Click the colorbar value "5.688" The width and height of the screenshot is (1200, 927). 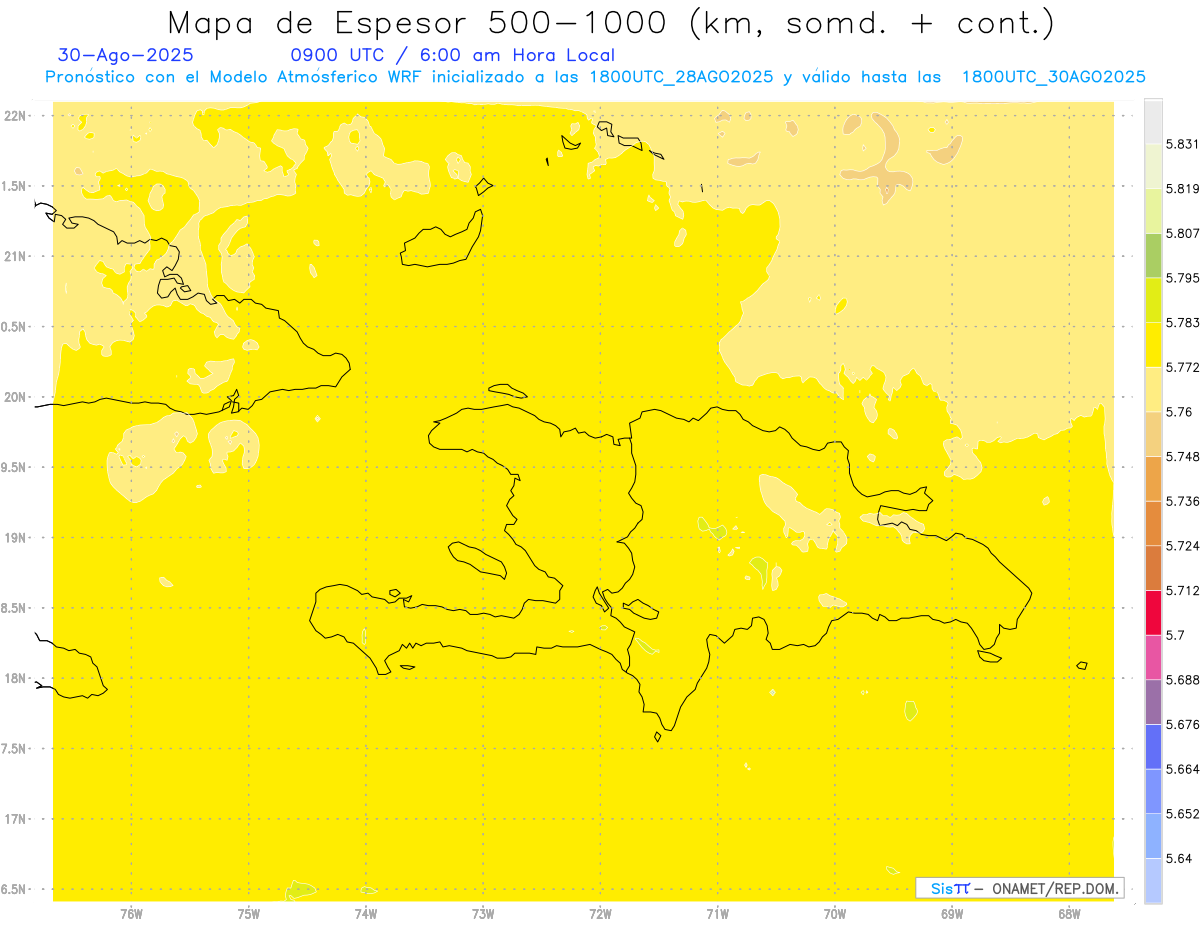pyautogui.click(x=1182, y=680)
